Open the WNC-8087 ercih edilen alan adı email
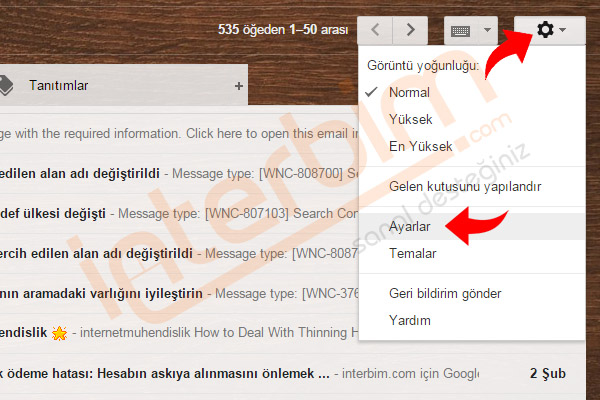 tap(179, 253)
